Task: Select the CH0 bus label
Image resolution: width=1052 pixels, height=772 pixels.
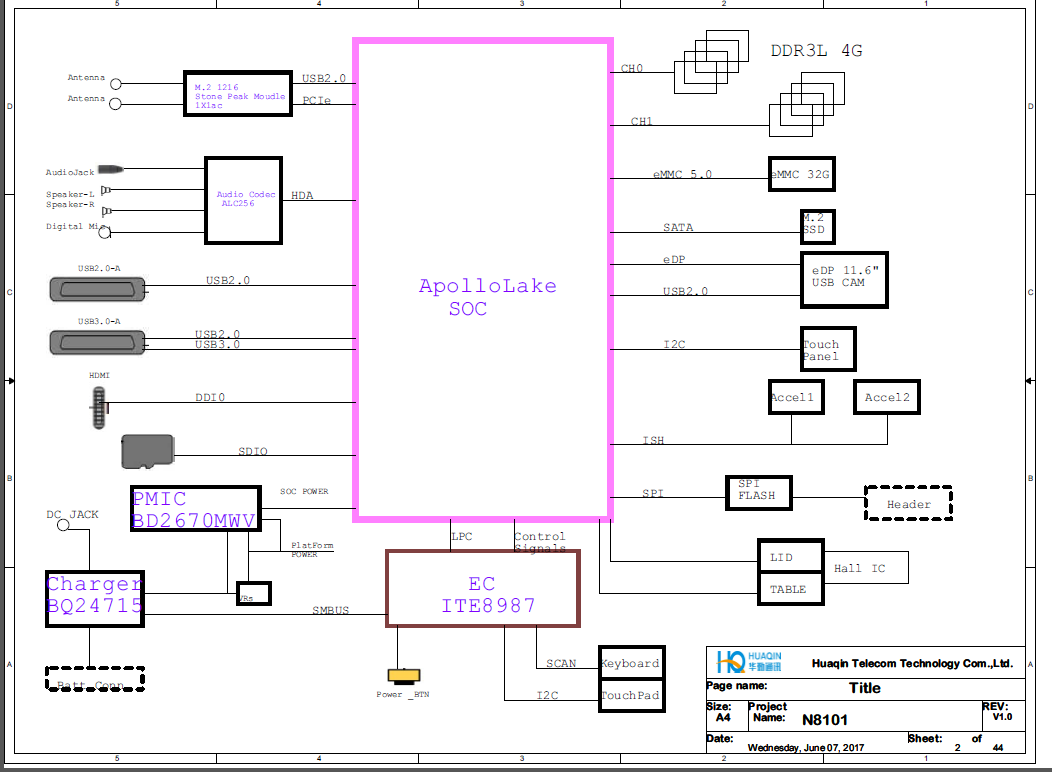Action: pyautogui.click(x=632, y=68)
